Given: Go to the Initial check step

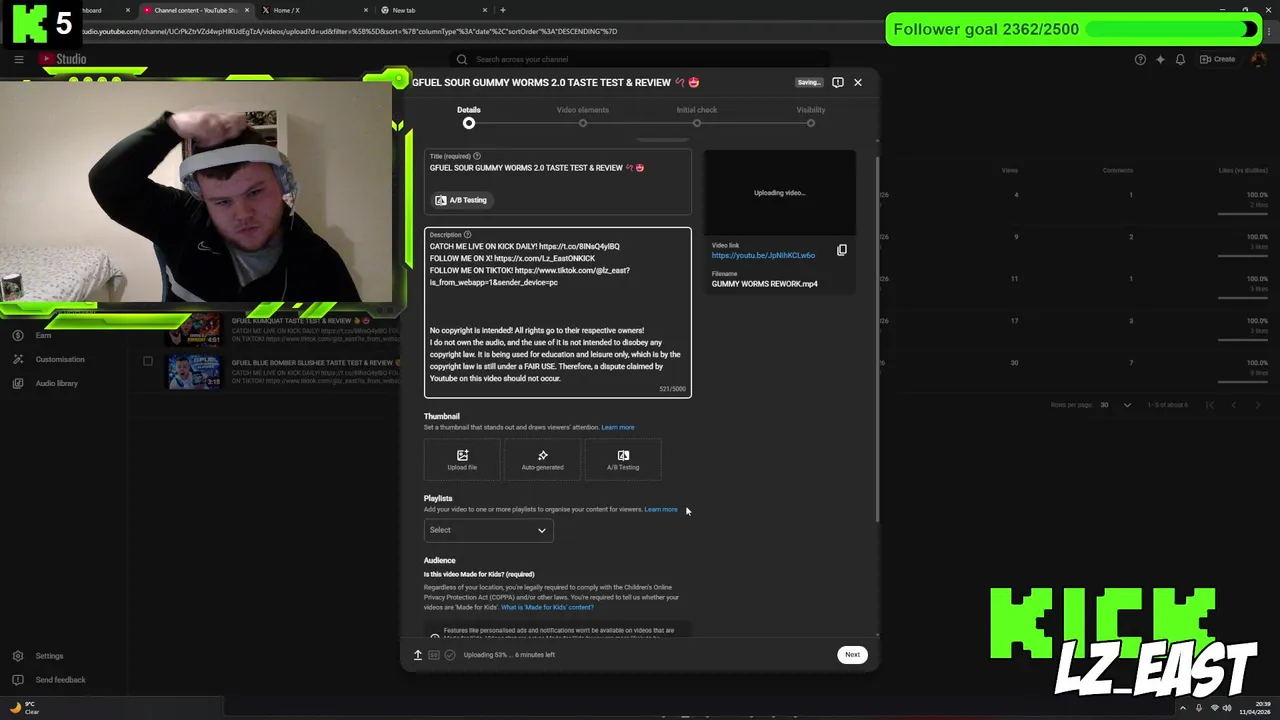Looking at the screenshot, I should tap(697, 115).
